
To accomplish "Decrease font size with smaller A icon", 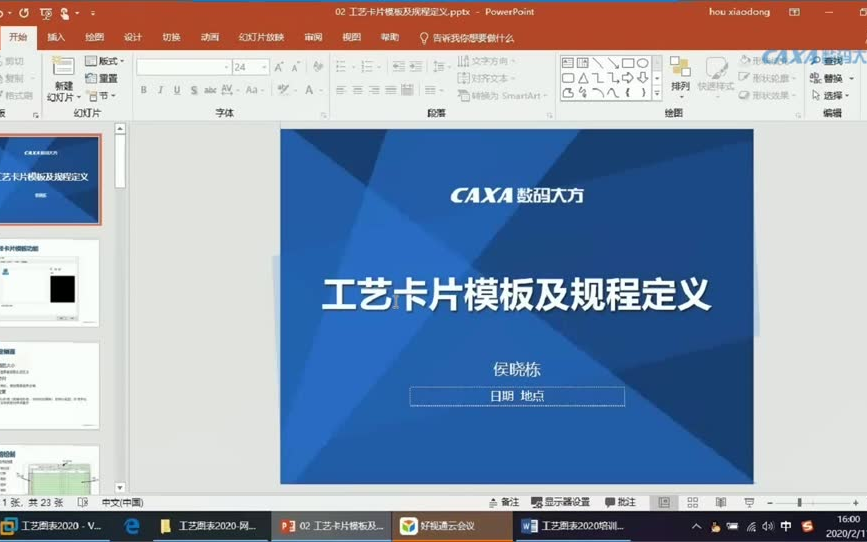I will tap(296, 67).
